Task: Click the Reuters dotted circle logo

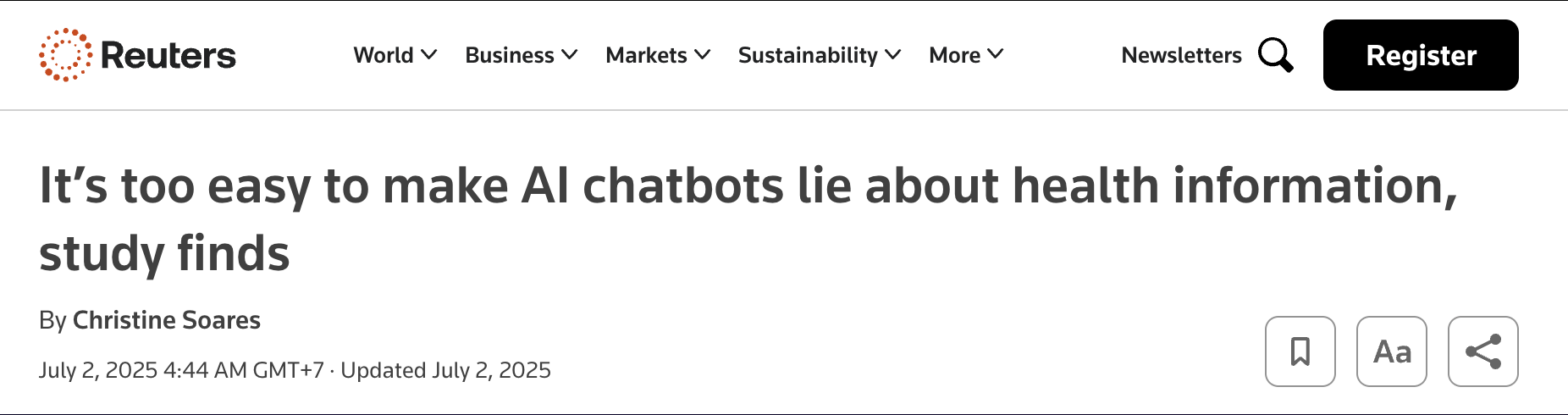Action: (65, 55)
